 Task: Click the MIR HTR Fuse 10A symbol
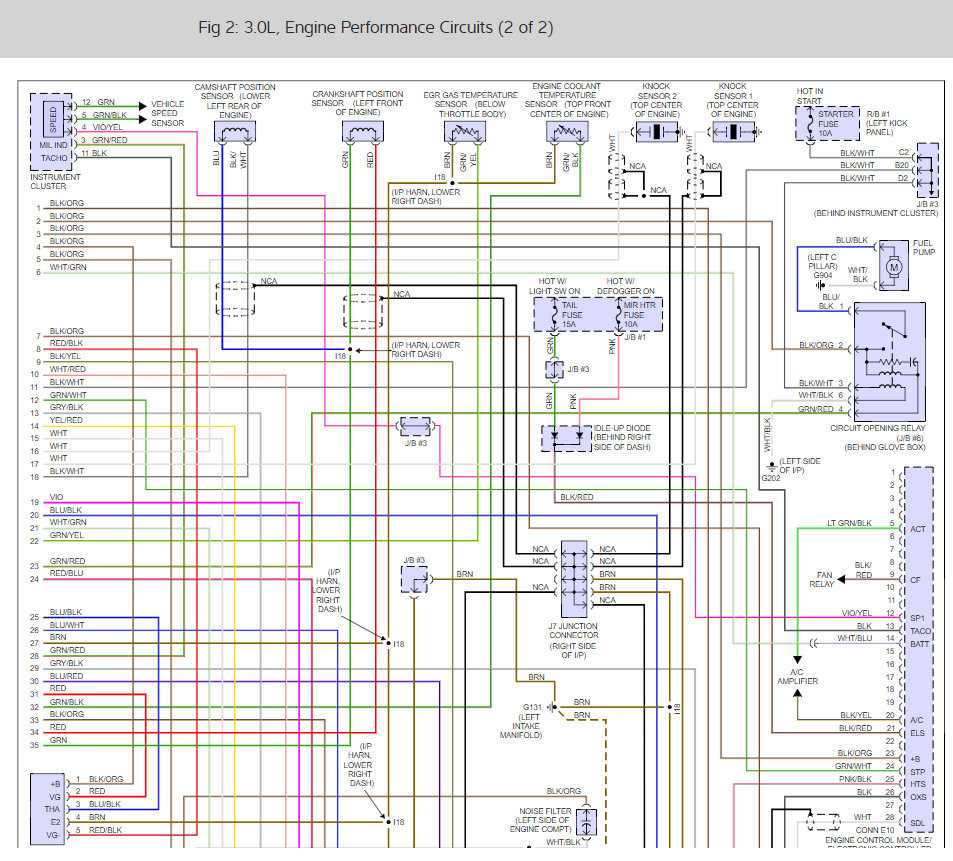(619, 315)
